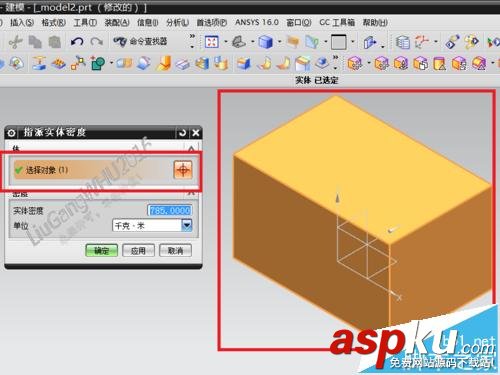
Task: Click the stacked layers cylinder icon
Action: (x=403, y=42)
